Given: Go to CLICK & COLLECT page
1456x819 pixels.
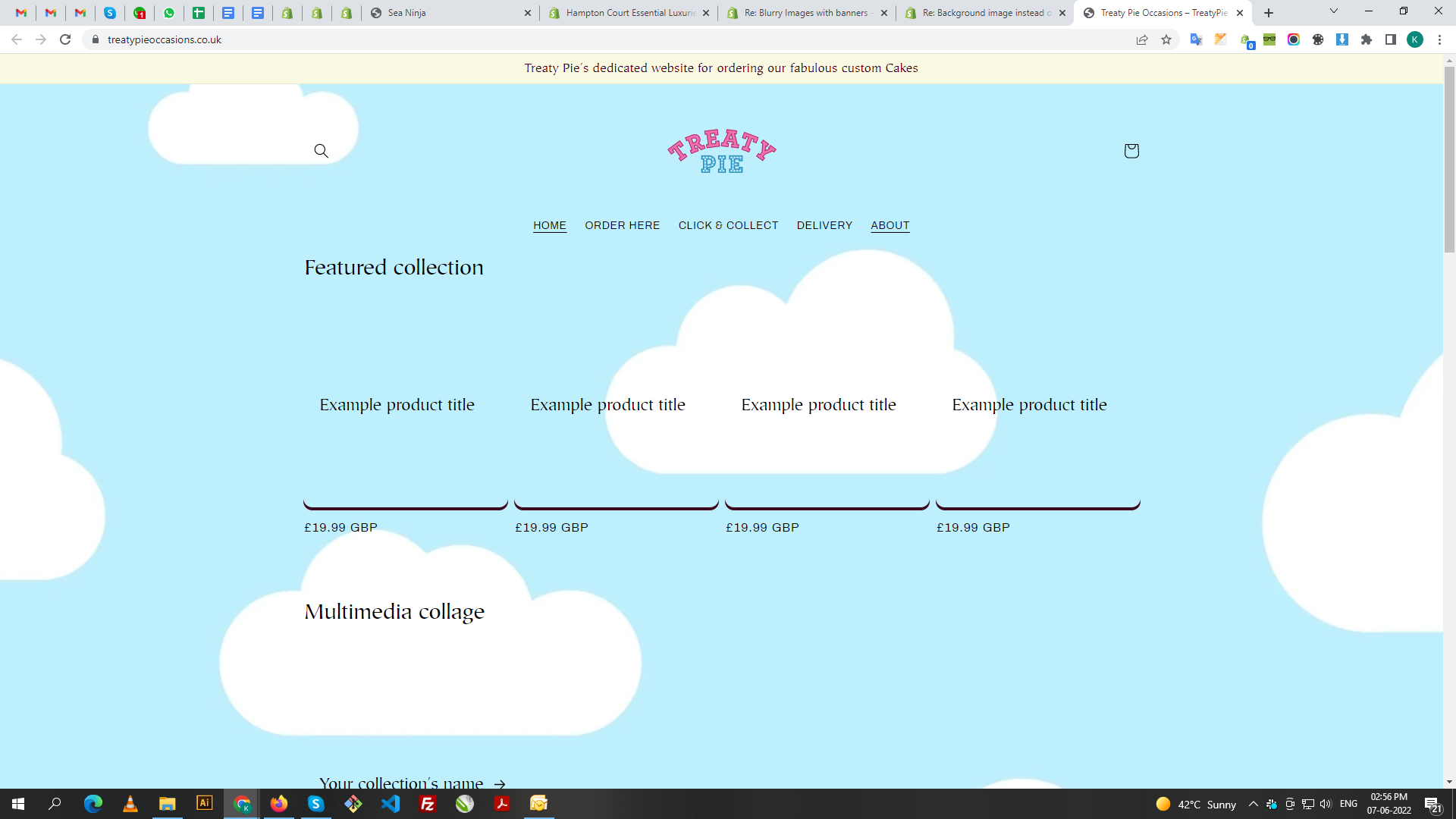Looking at the screenshot, I should click(728, 225).
